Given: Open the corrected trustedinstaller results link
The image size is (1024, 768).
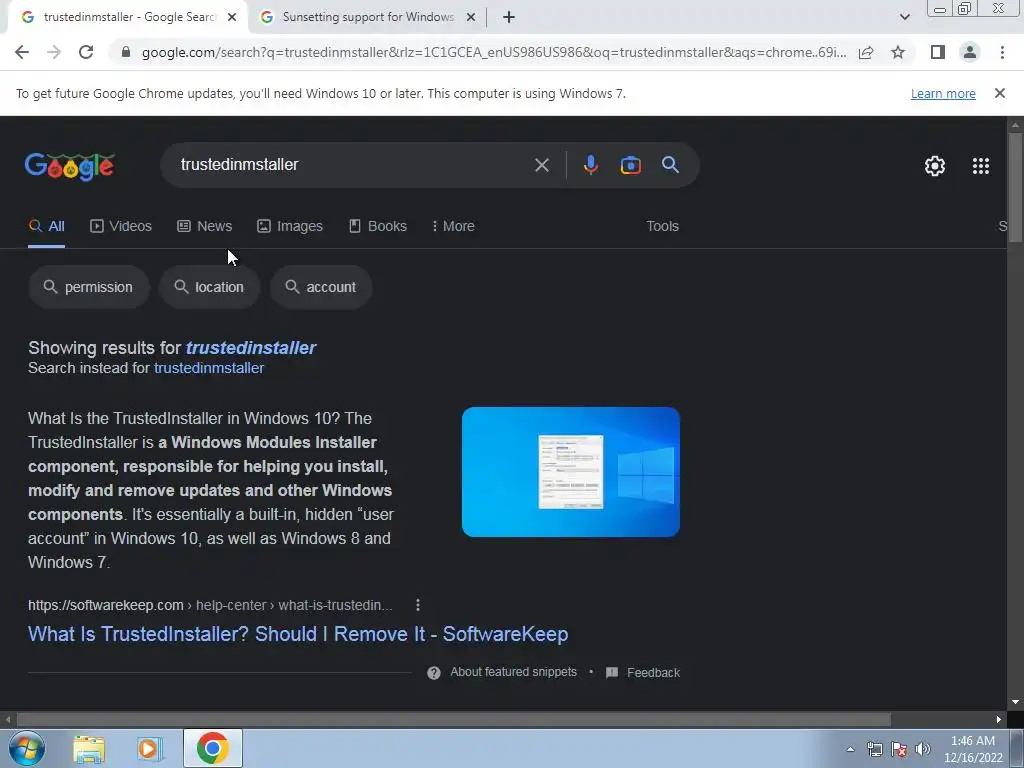Looking at the screenshot, I should pos(251,347).
